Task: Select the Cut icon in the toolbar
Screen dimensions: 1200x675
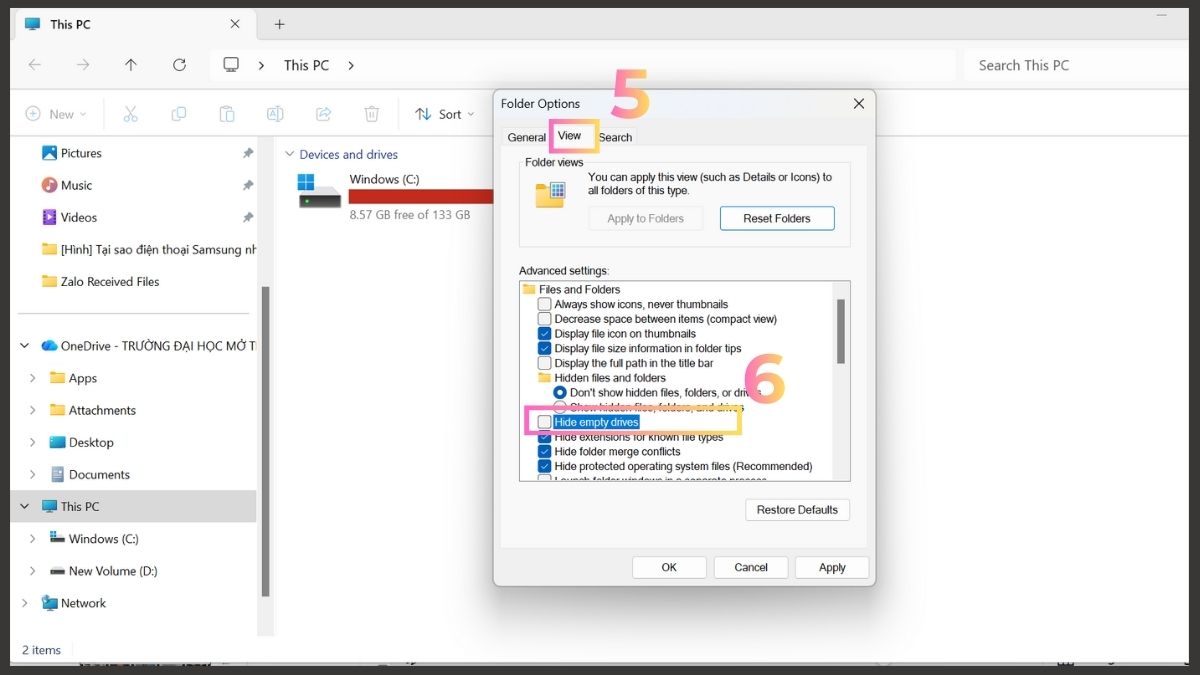Action: pos(130,113)
